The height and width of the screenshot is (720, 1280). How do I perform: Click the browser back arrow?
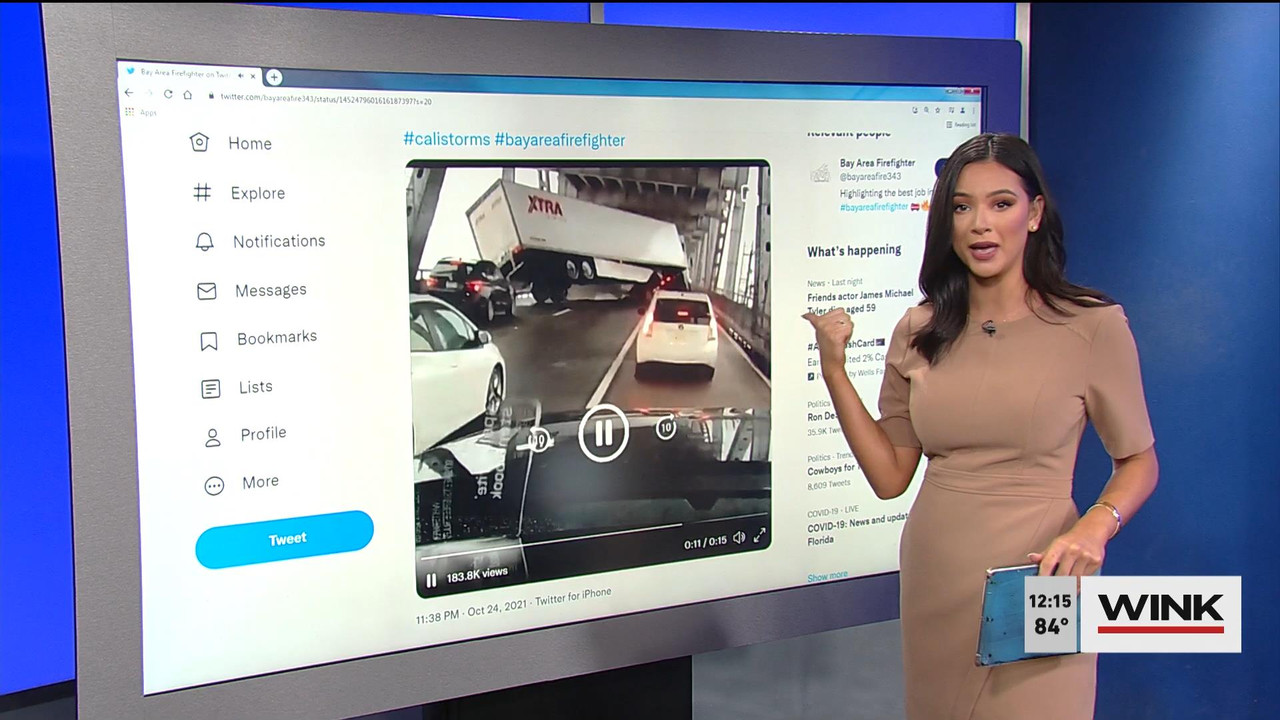tap(128, 93)
